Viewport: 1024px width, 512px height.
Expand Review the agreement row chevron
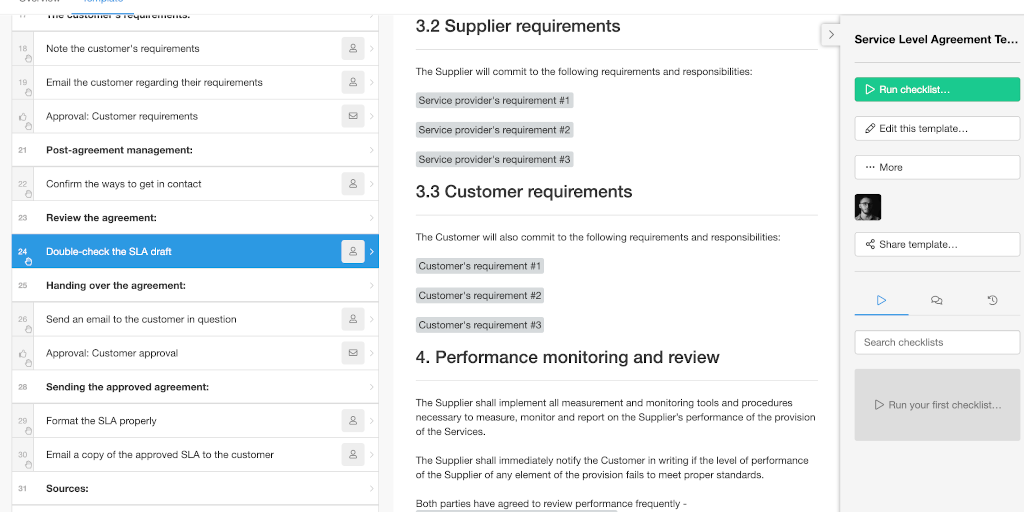click(372, 217)
